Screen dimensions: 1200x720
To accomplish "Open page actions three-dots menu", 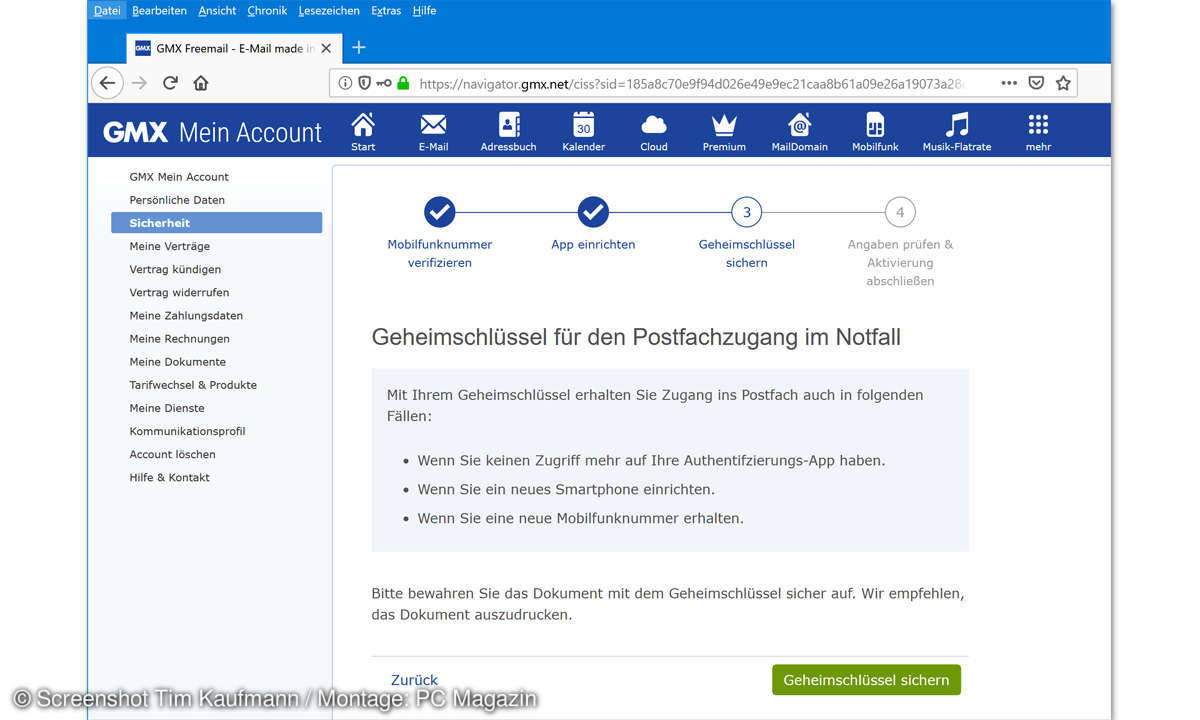I will [1009, 83].
